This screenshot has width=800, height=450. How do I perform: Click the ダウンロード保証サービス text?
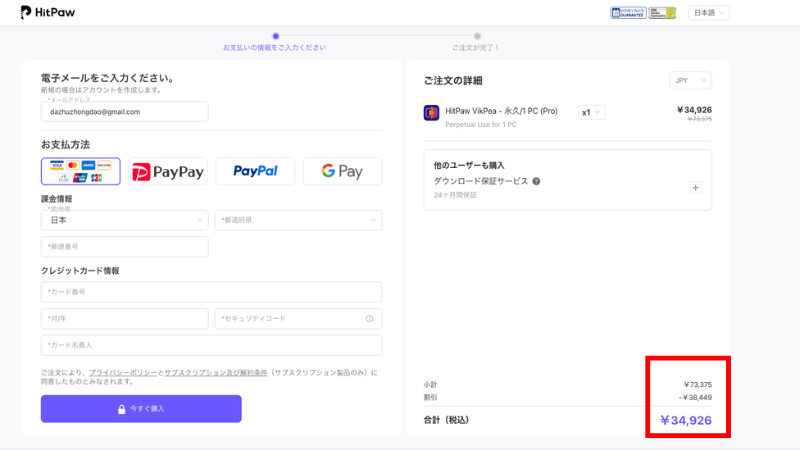pyautogui.click(x=481, y=181)
